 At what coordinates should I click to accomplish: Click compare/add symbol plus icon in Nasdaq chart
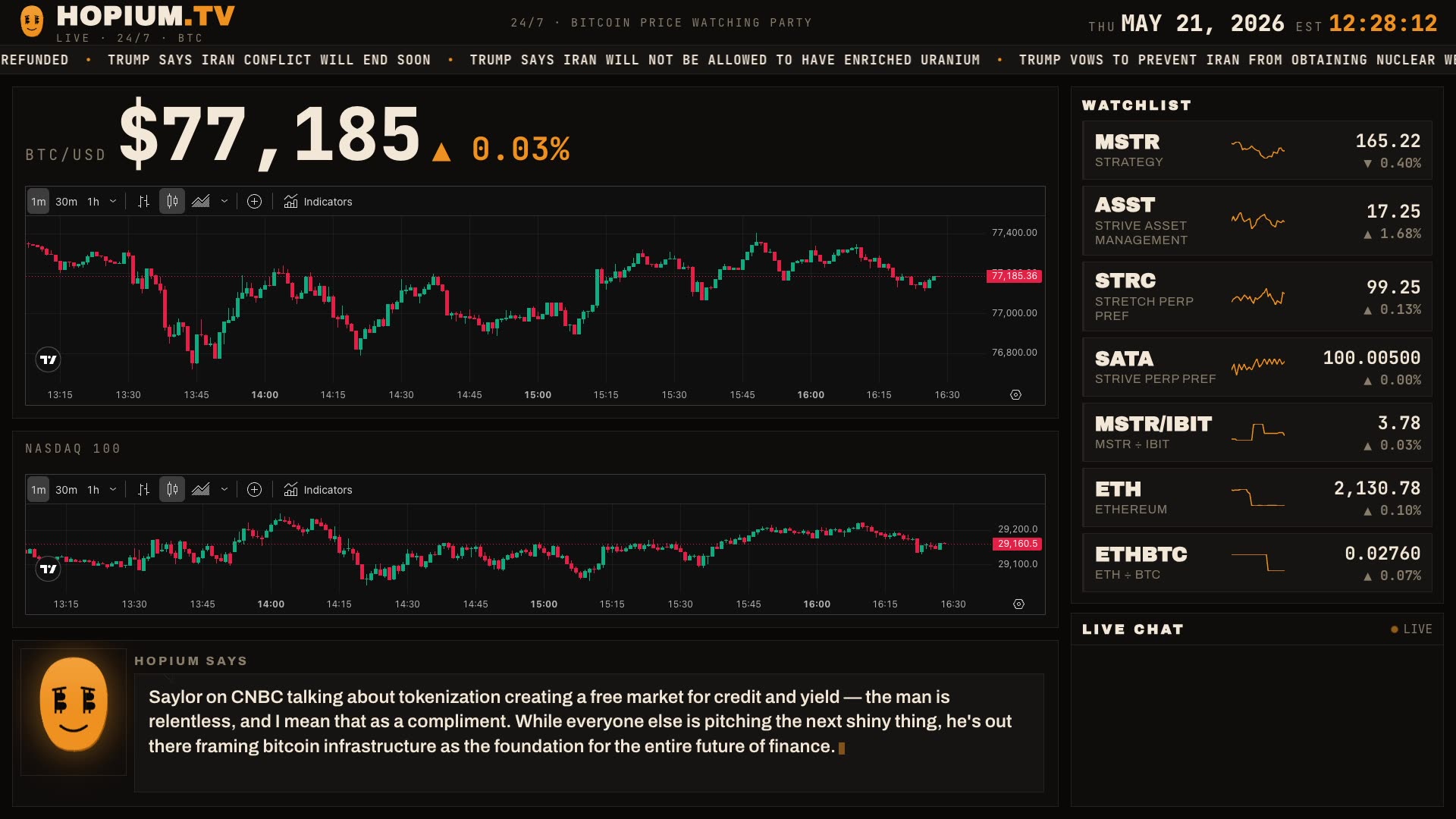(255, 490)
